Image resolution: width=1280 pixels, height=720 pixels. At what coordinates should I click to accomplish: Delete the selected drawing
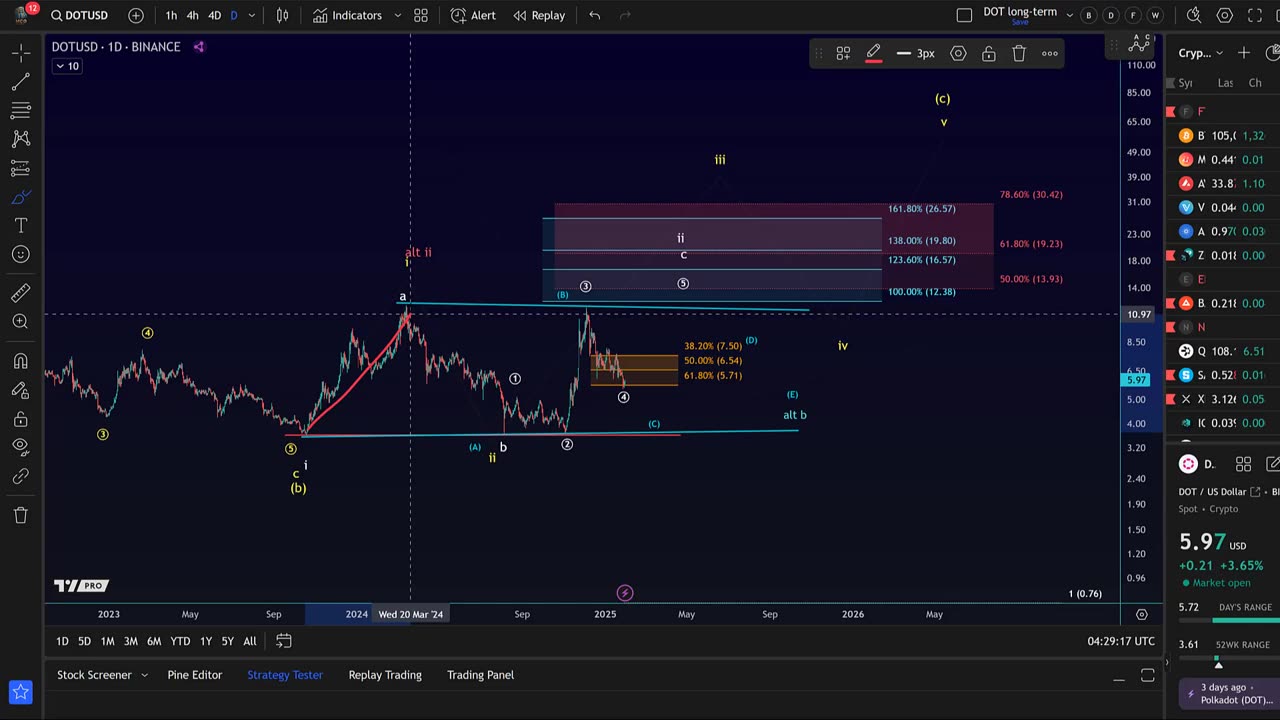point(1019,54)
